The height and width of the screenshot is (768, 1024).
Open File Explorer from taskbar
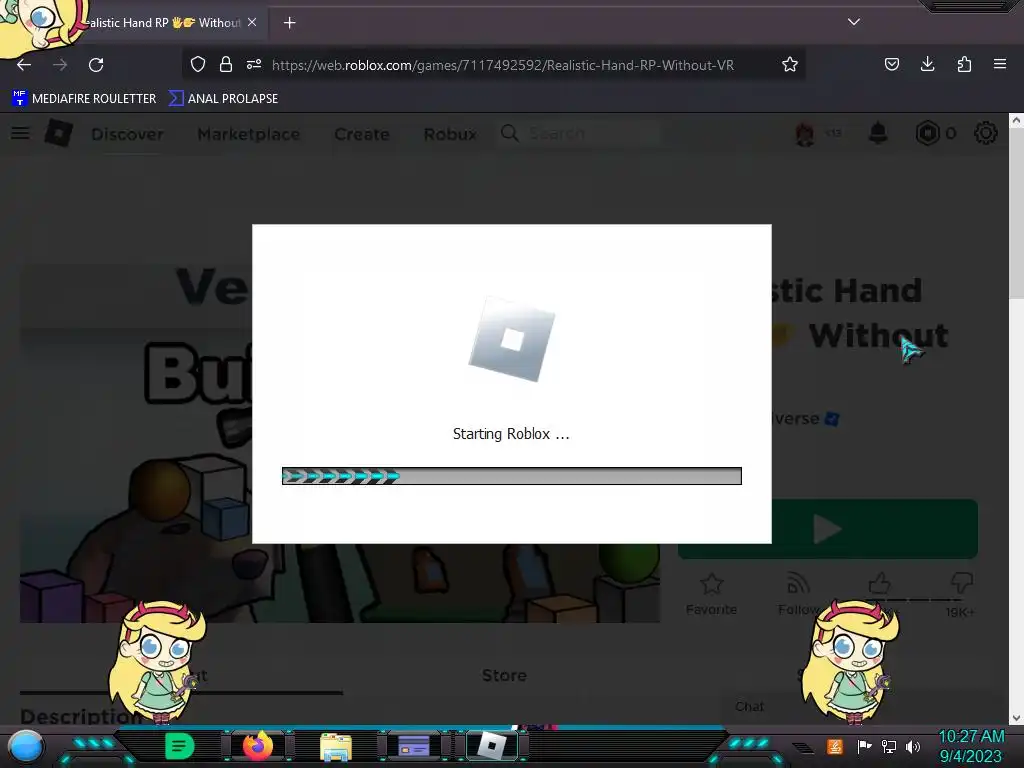click(x=336, y=746)
